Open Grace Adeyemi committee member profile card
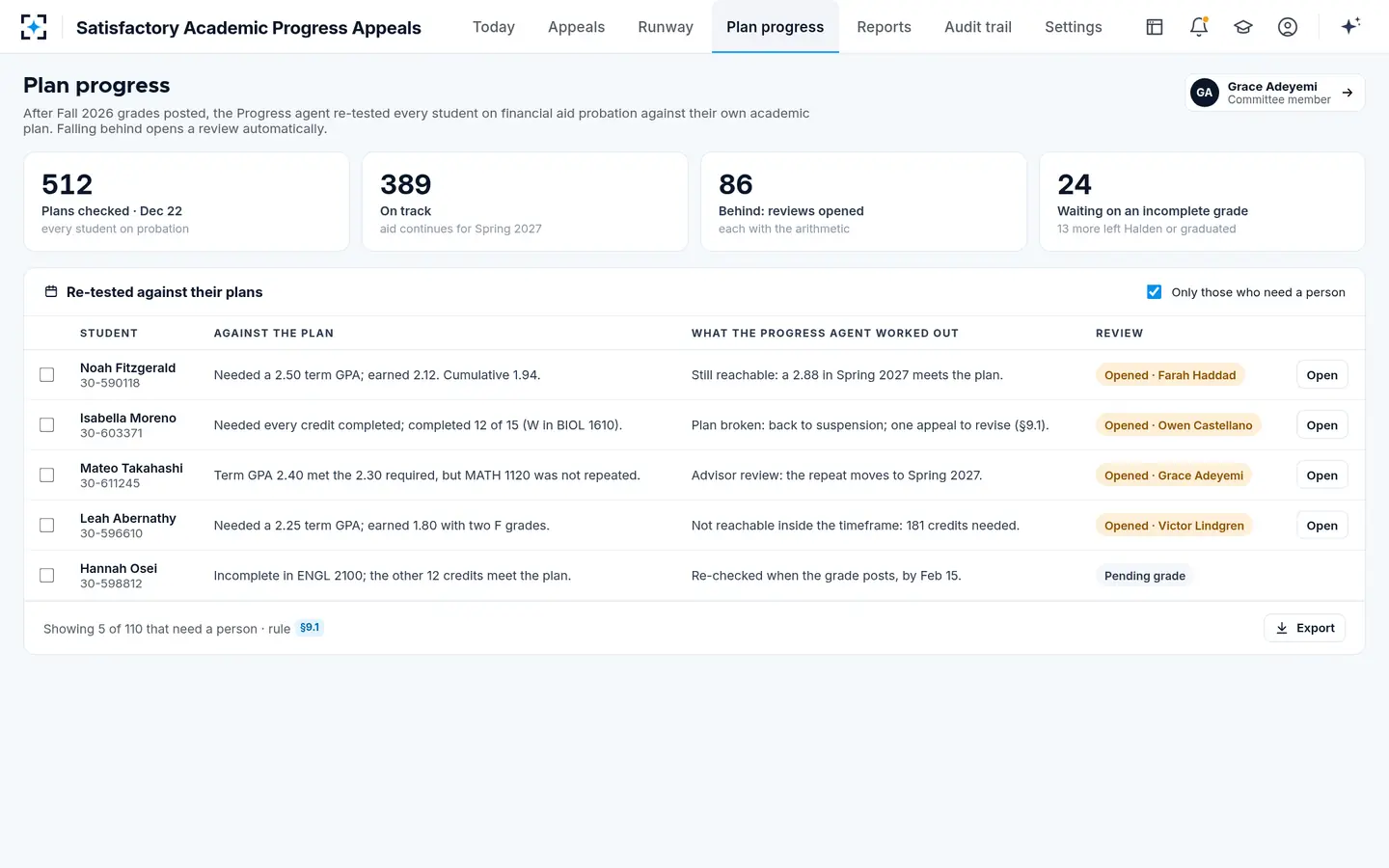Screen dimensions: 1389x868 (1274, 93)
